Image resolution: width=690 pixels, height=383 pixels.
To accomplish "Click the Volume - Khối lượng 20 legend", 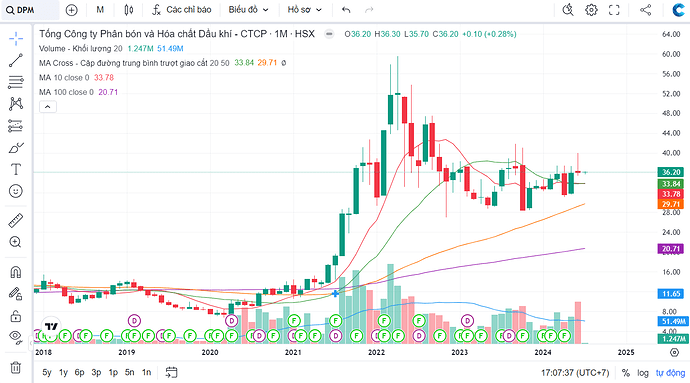I will [x=81, y=48].
